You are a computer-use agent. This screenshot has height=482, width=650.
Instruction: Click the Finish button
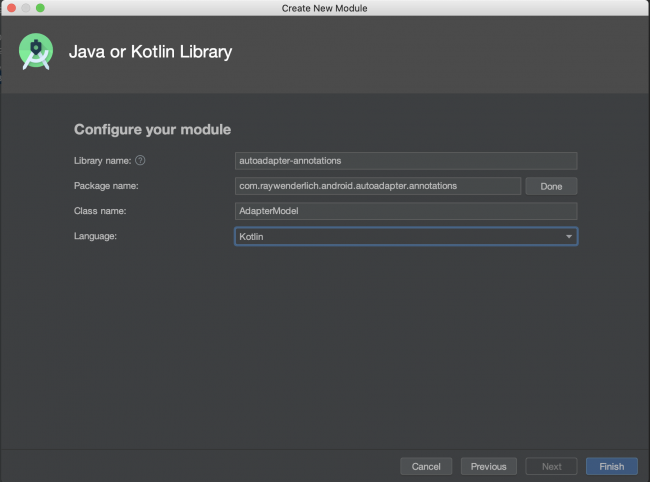pyautogui.click(x=611, y=466)
